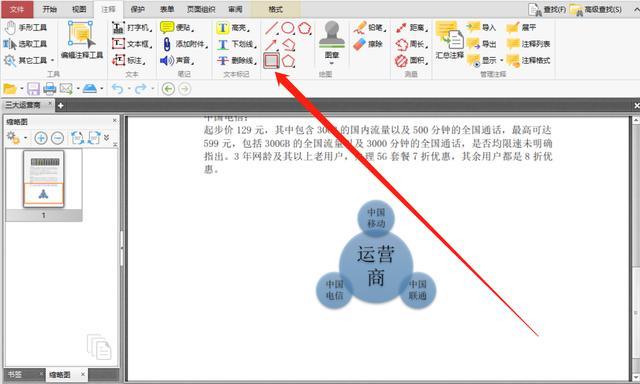Click the 添加附件 paperclip icon
The image size is (640, 384).
click(167, 44)
